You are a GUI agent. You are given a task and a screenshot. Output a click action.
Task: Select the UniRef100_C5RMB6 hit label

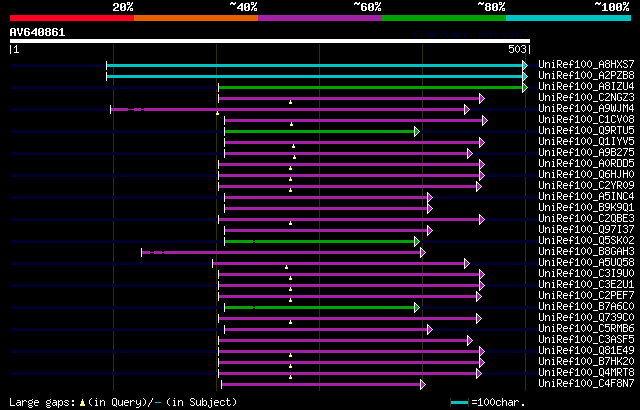[586, 329]
